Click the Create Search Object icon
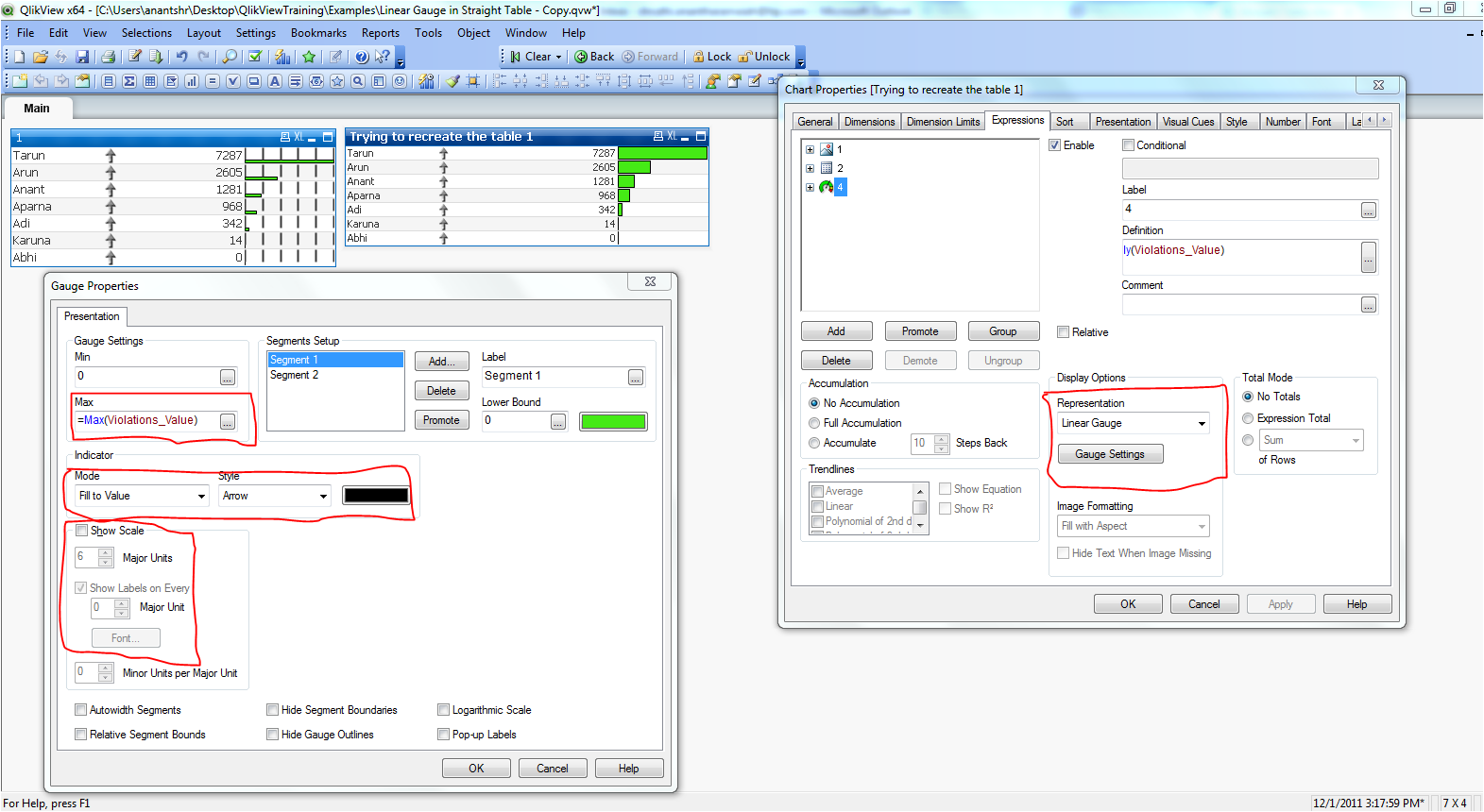 (x=358, y=81)
